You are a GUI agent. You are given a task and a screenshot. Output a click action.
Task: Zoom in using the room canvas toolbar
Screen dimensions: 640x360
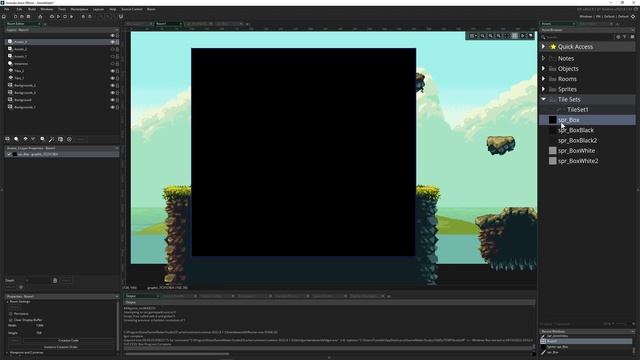click(498, 36)
